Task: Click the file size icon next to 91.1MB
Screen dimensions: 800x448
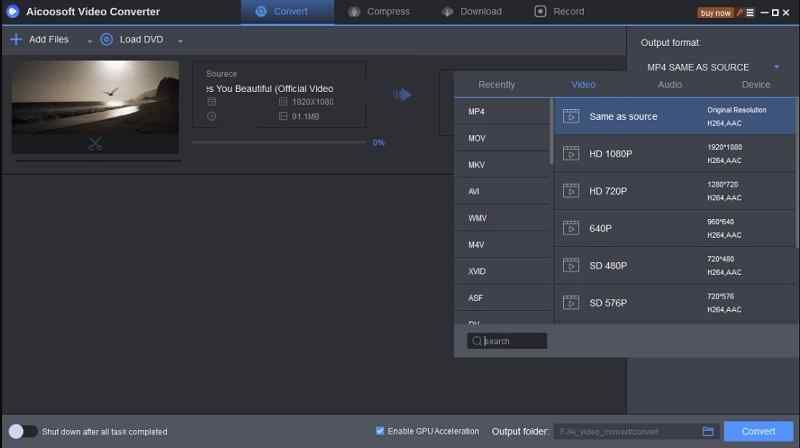Action: click(x=283, y=116)
